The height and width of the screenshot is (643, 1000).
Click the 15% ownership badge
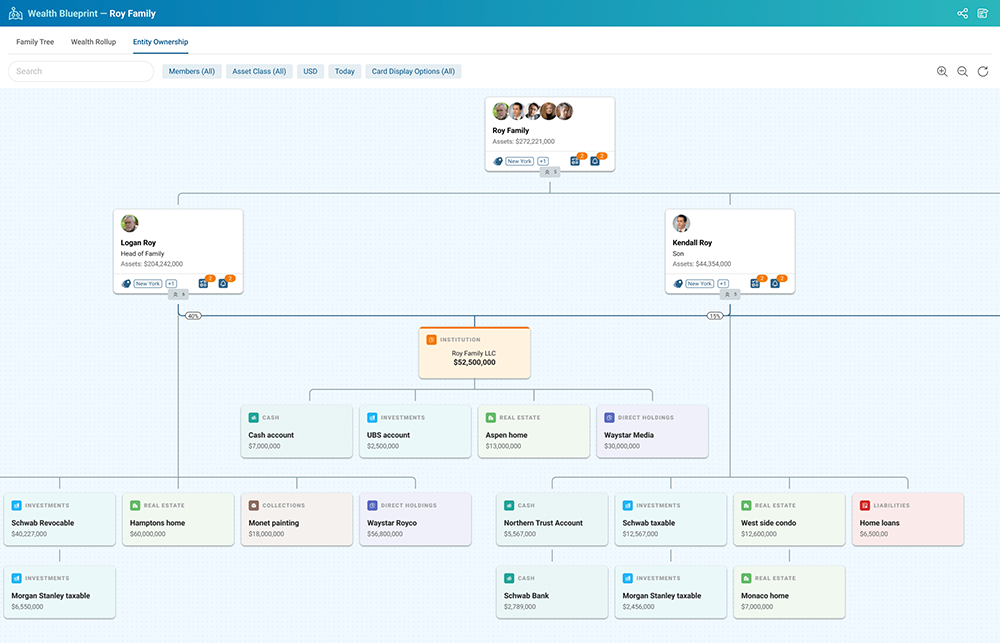point(715,316)
